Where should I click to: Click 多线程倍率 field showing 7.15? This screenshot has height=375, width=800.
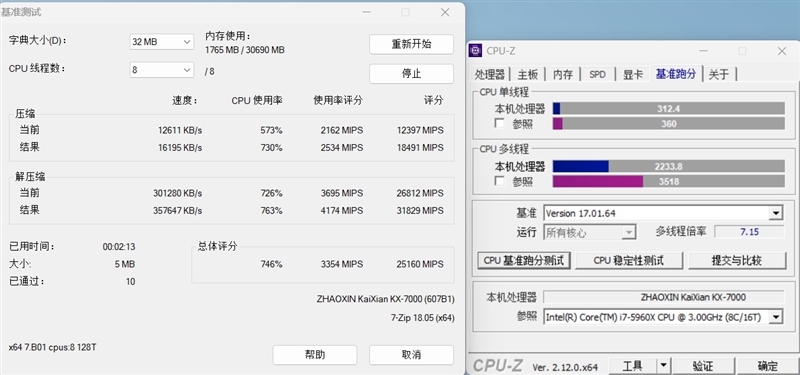click(749, 232)
